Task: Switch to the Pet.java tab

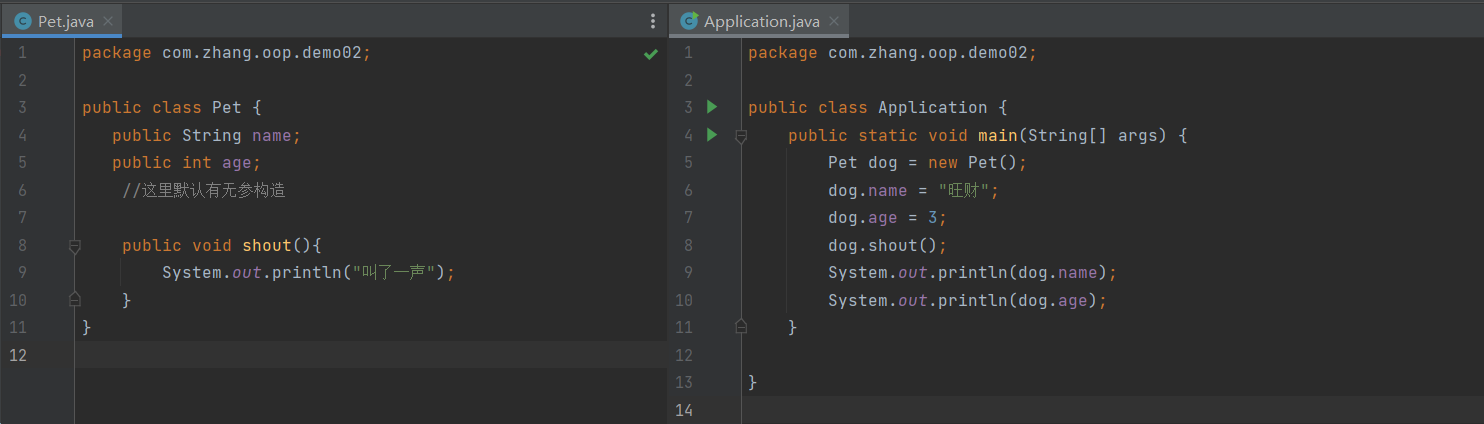Action: click(x=62, y=21)
